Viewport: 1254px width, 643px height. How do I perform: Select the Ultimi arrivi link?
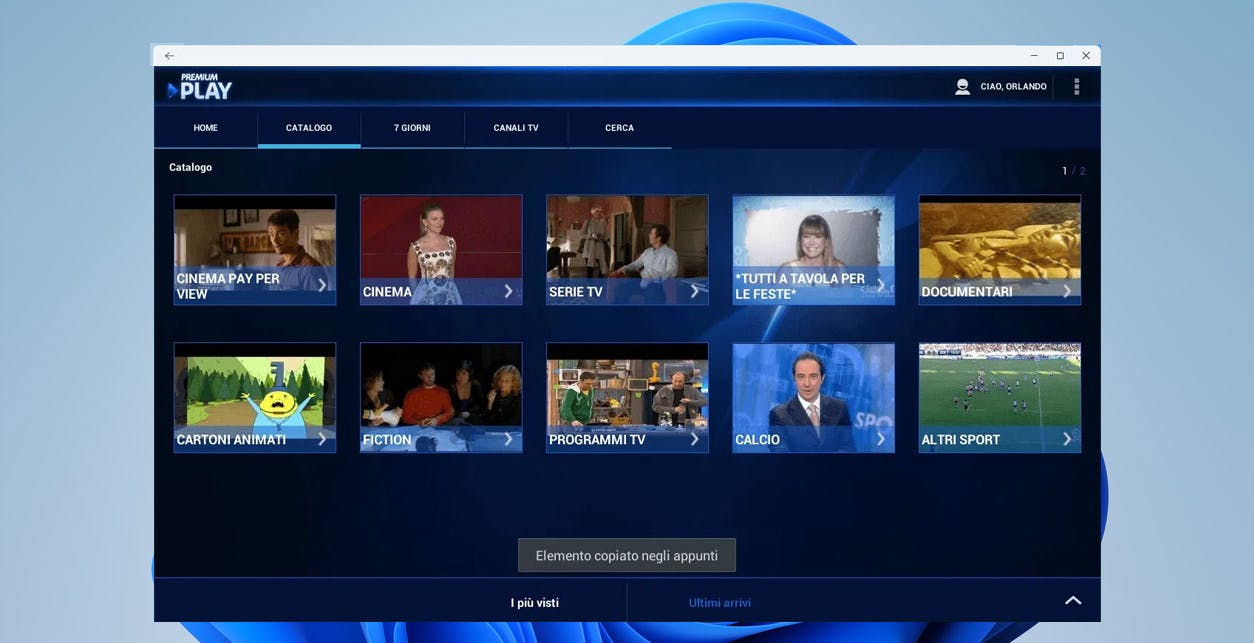pyautogui.click(x=719, y=603)
